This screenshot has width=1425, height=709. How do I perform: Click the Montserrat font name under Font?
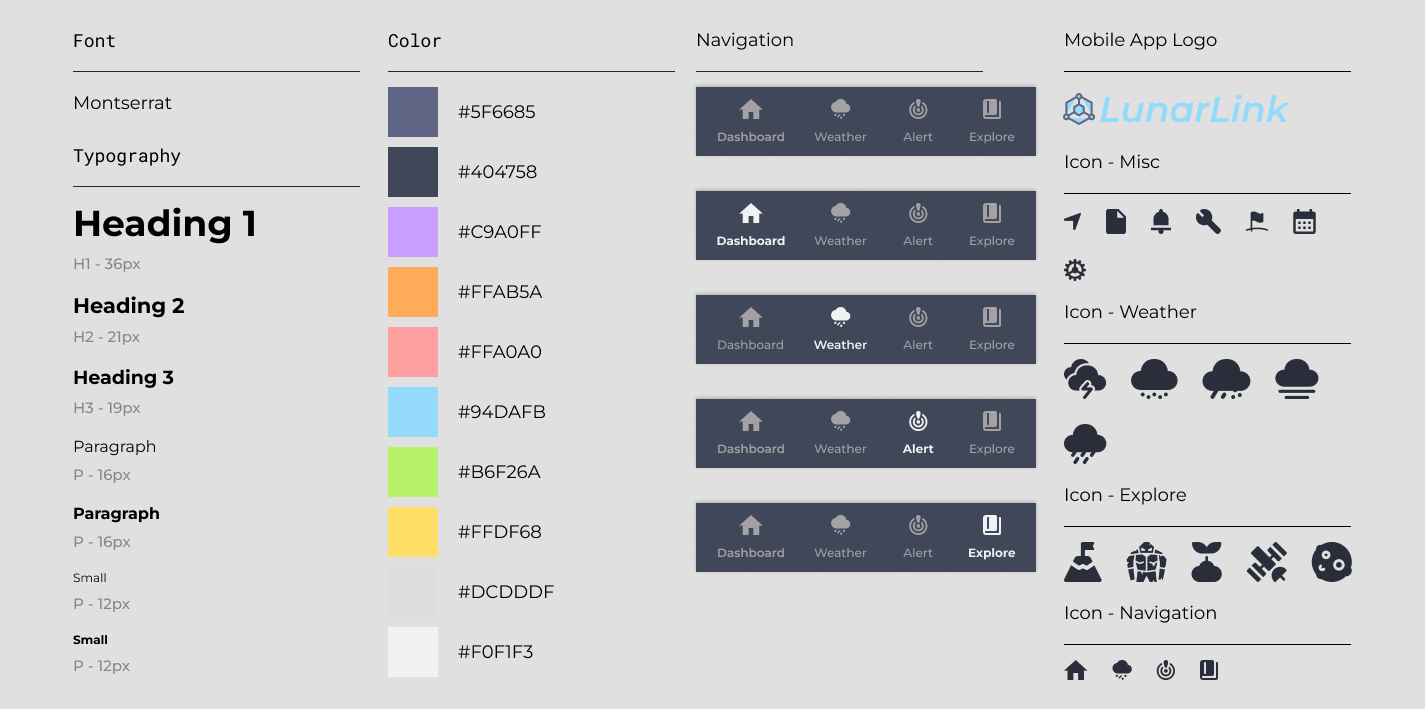122,103
